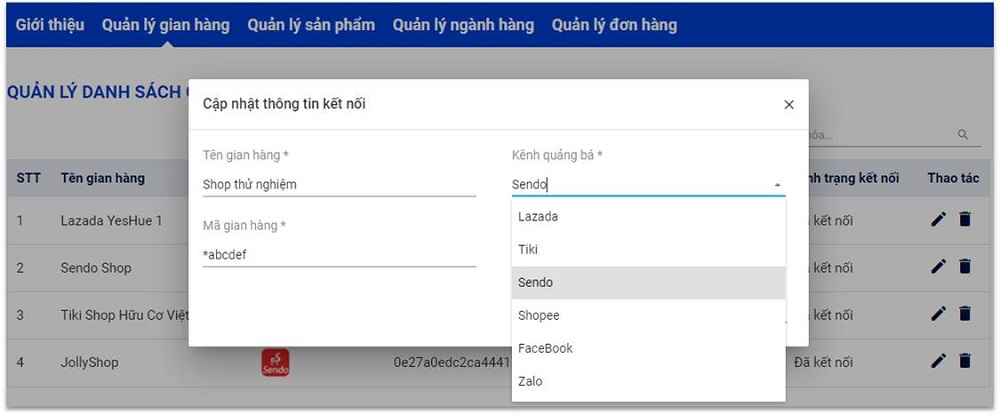Choose Zalo from the channel list
1000x415 pixels.
click(x=649, y=382)
